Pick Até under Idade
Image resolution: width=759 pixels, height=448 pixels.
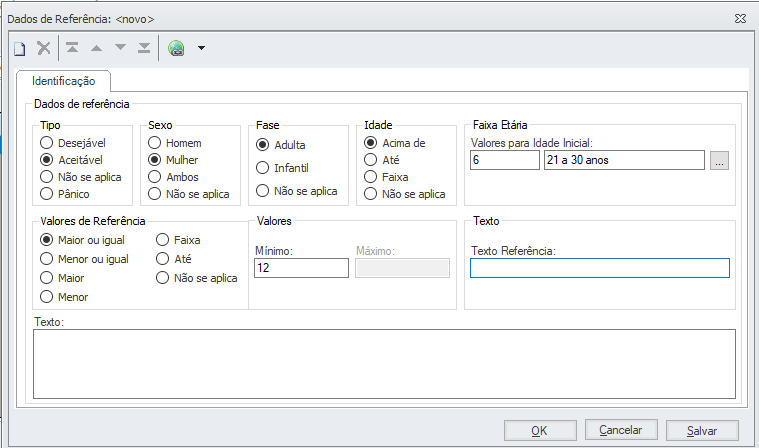click(x=381, y=160)
